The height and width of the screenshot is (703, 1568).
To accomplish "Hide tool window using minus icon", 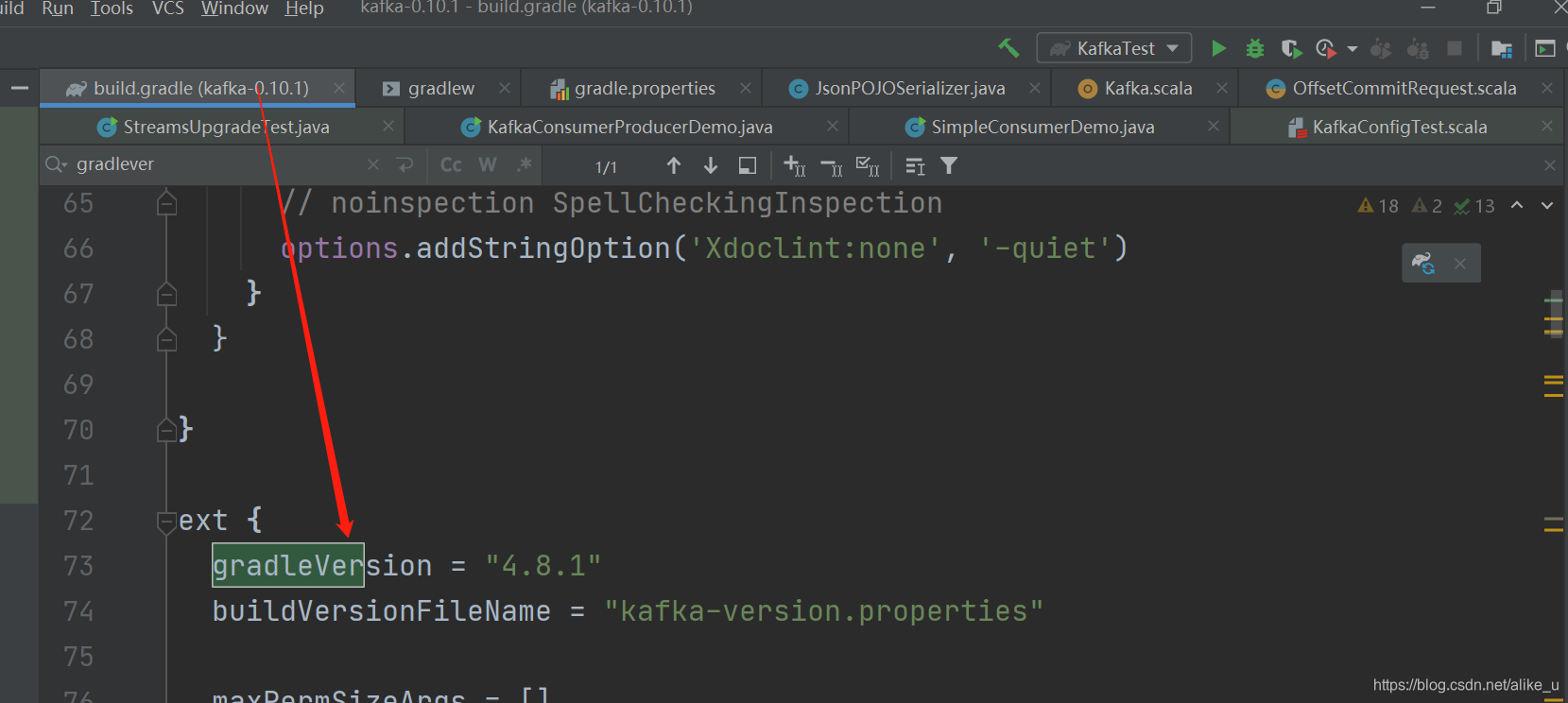I will pyautogui.click(x=19, y=88).
